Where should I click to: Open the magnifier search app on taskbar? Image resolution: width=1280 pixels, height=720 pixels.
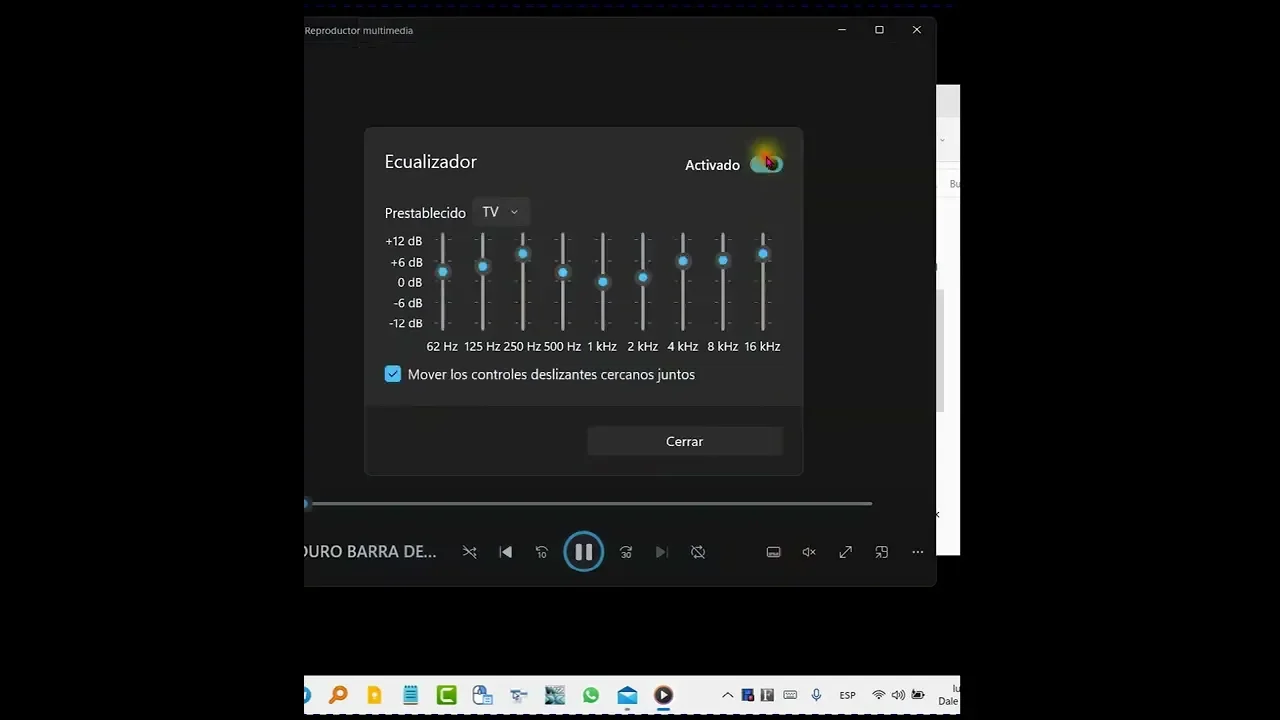pyautogui.click(x=338, y=695)
